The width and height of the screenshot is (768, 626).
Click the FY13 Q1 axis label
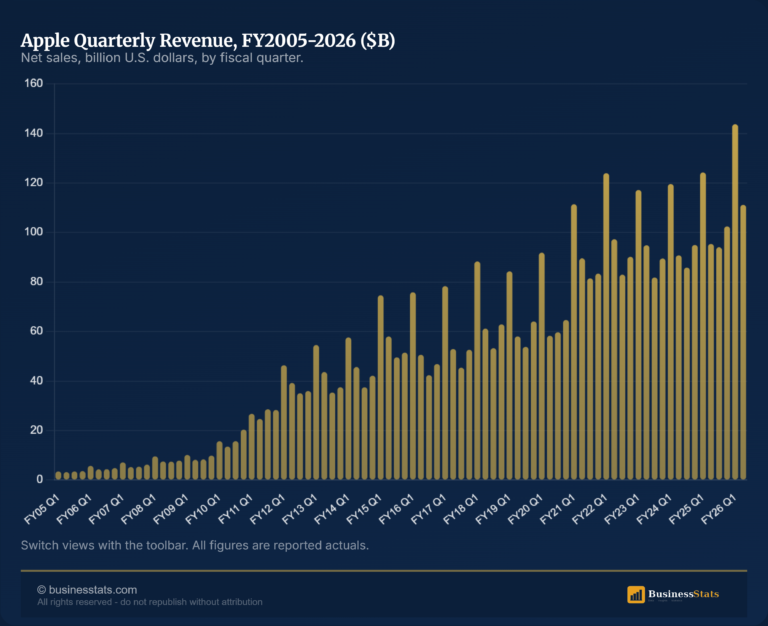pos(300,509)
